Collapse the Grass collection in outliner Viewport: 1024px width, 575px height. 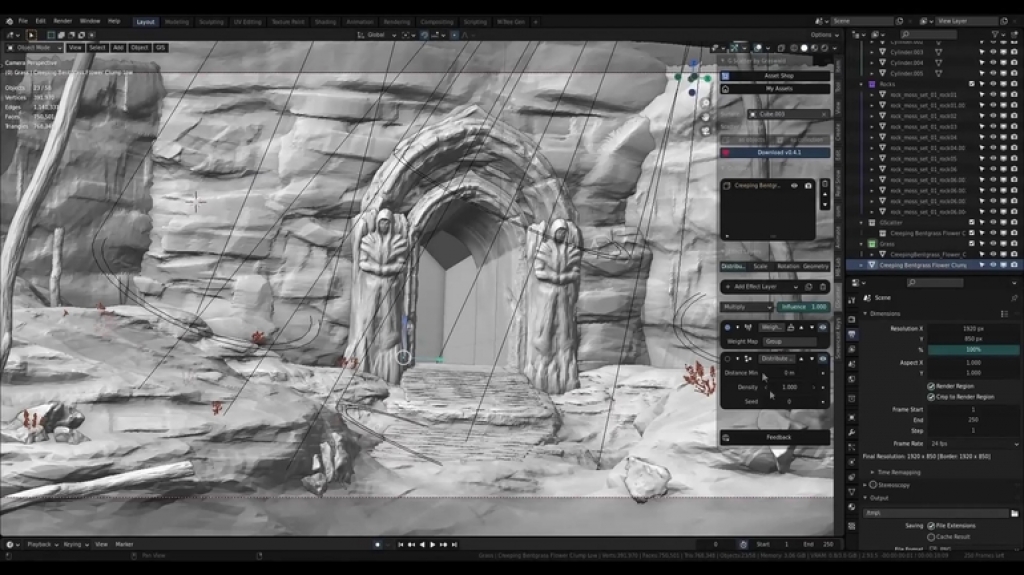point(861,244)
